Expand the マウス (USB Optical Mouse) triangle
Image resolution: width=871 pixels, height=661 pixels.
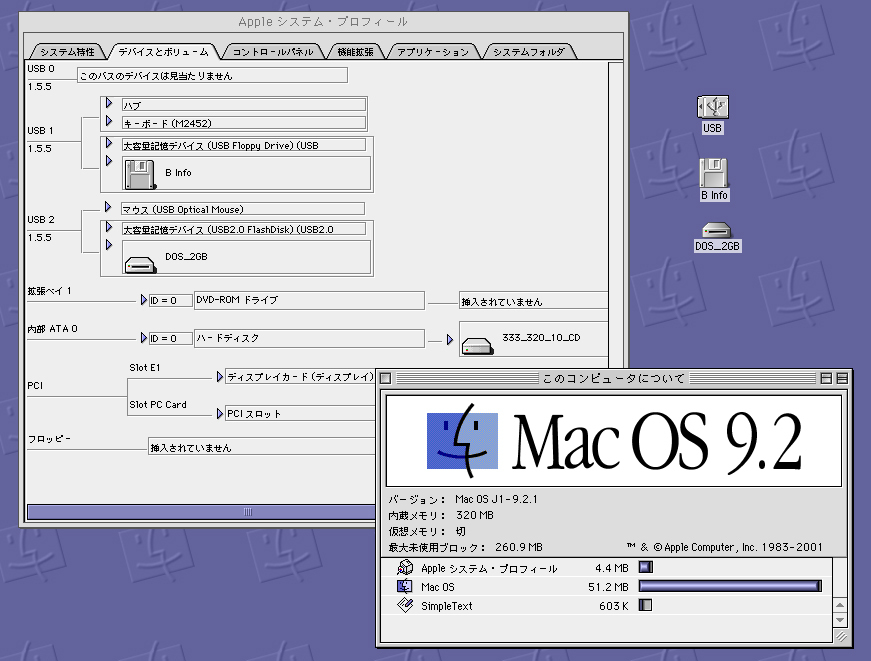click(108, 207)
